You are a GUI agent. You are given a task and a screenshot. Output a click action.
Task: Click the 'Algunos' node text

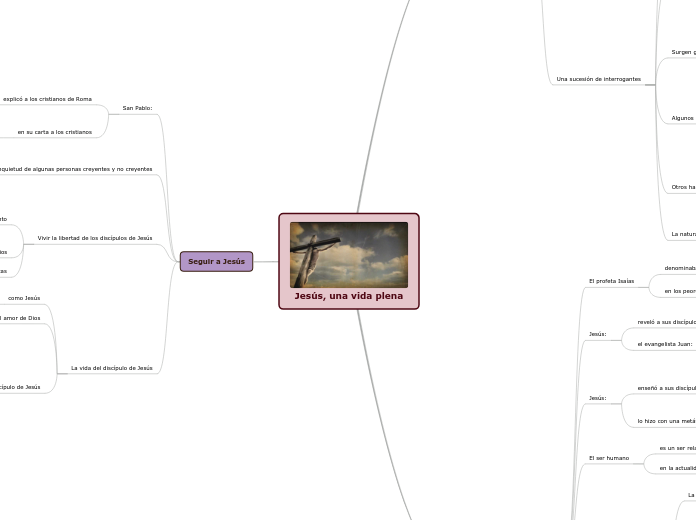(683, 118)
